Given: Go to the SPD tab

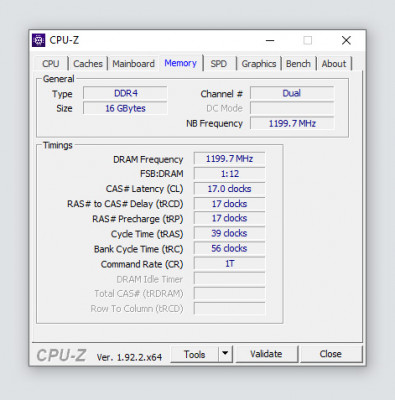Looking at the screenshot, I should [x=219, y=64].
